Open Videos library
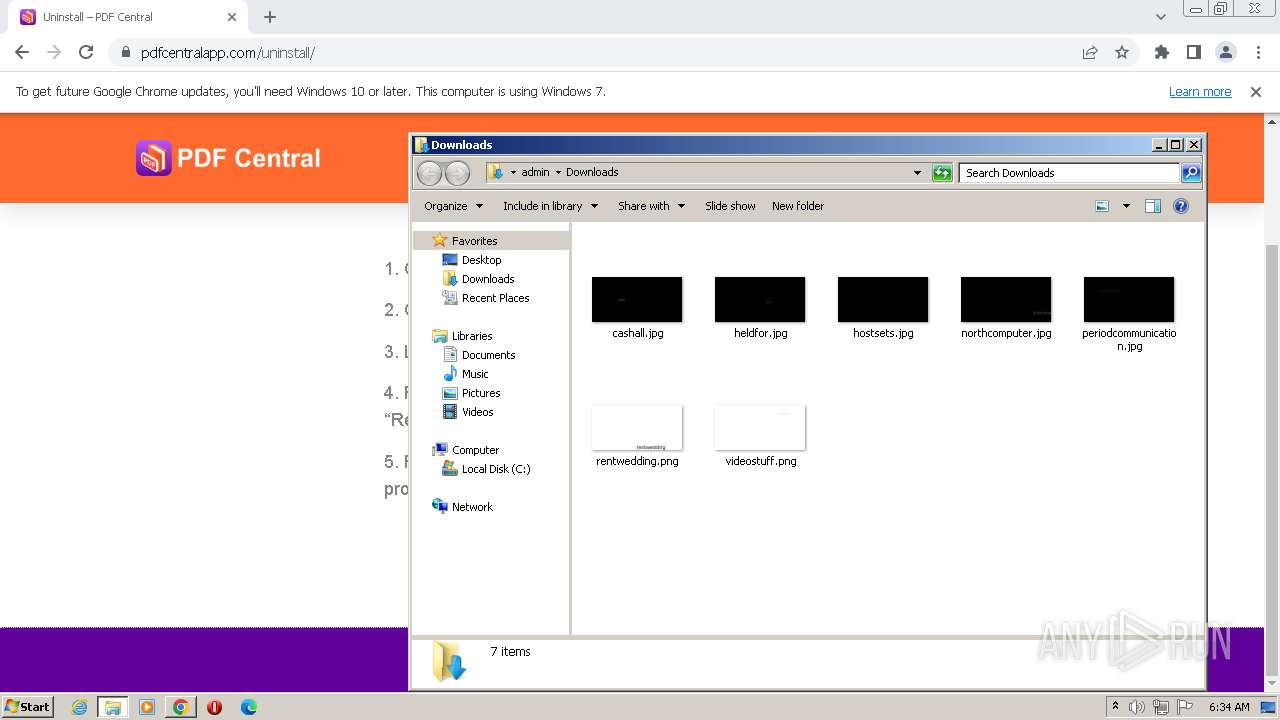The height and width of the screenshot is (720, 1280). pyautogui.click(x=468, y=412)
